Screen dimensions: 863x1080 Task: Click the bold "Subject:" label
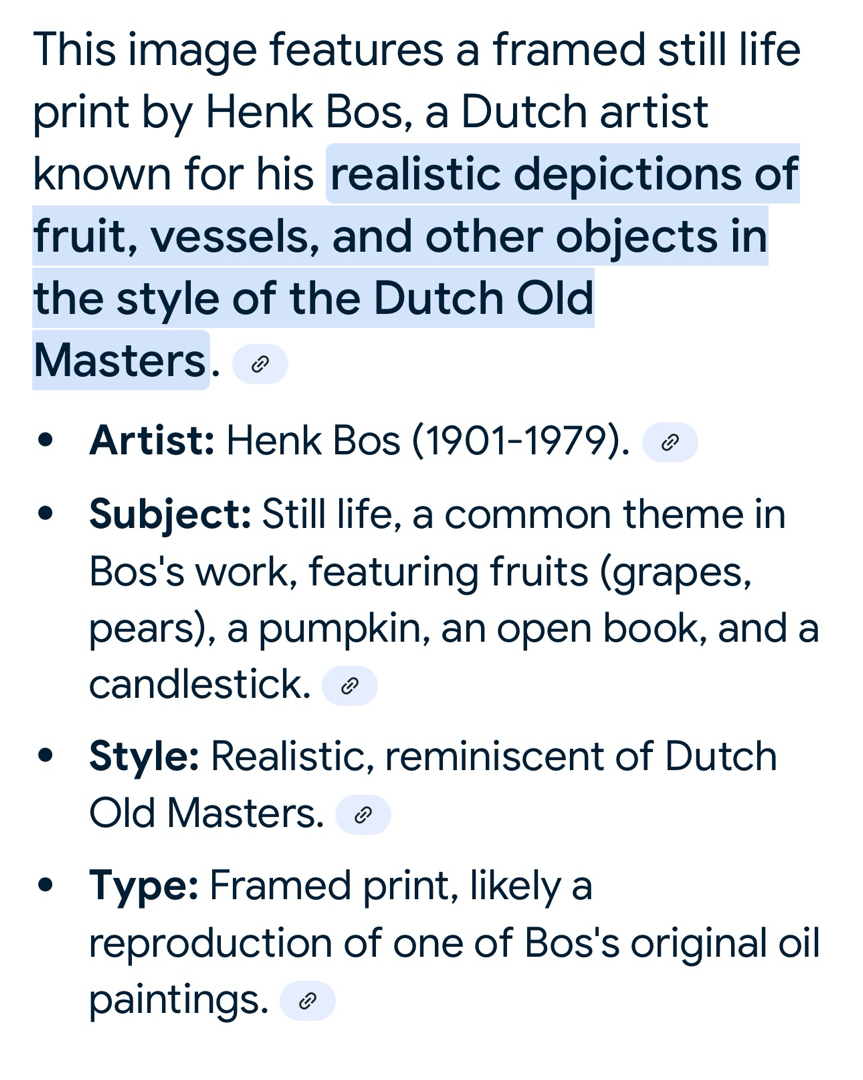pyautogui.click(x=170, y=515)
